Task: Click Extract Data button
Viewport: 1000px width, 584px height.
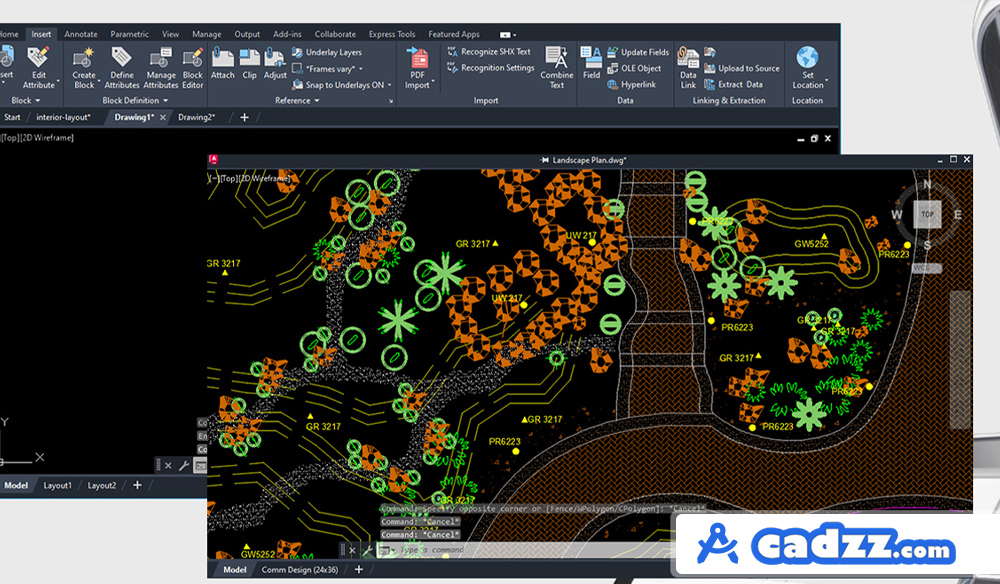Action: [x=733, y=84]
